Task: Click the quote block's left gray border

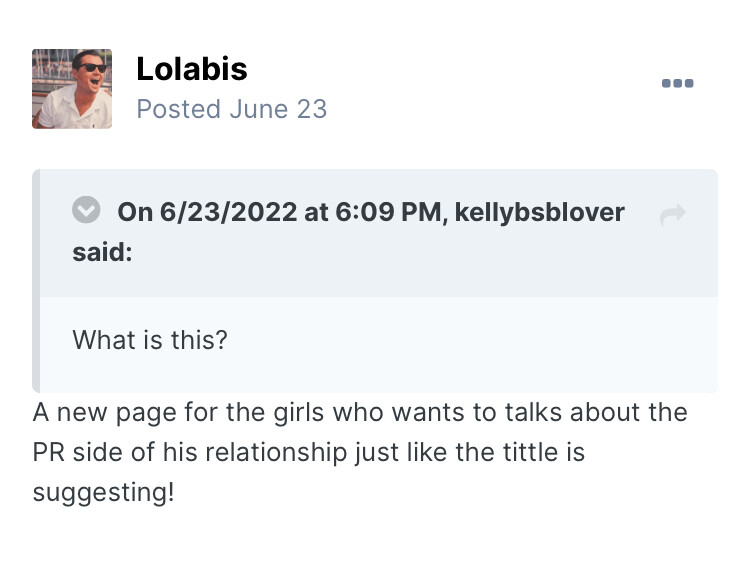Action: (36, 281)
